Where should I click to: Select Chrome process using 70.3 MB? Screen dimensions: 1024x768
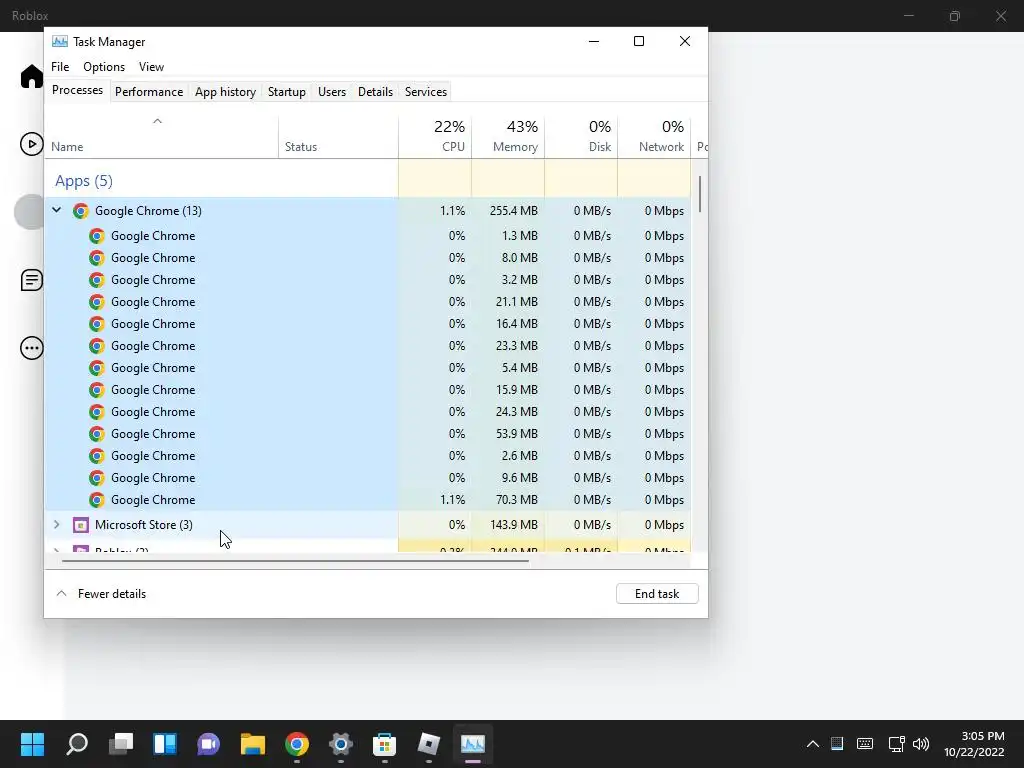click(368, 500)
